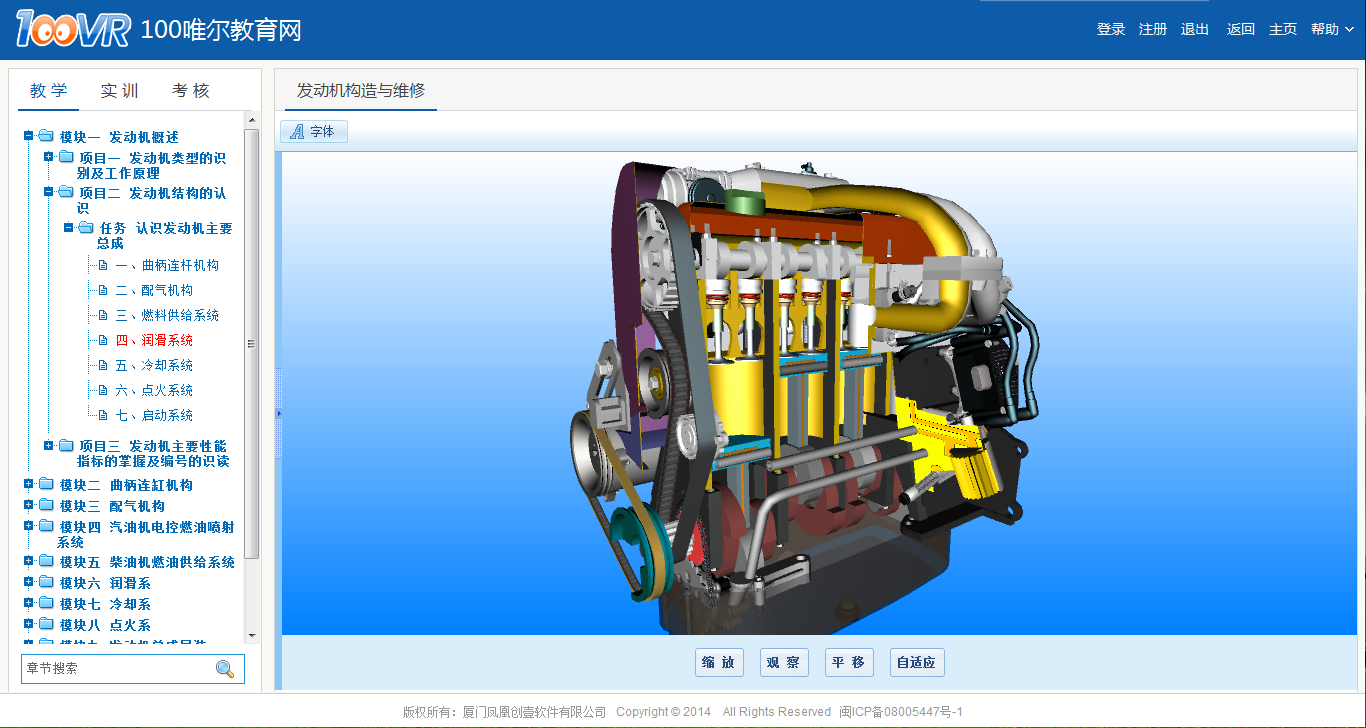Expand the 模块二 曲柄连杆机构 node

click(29, 484)
